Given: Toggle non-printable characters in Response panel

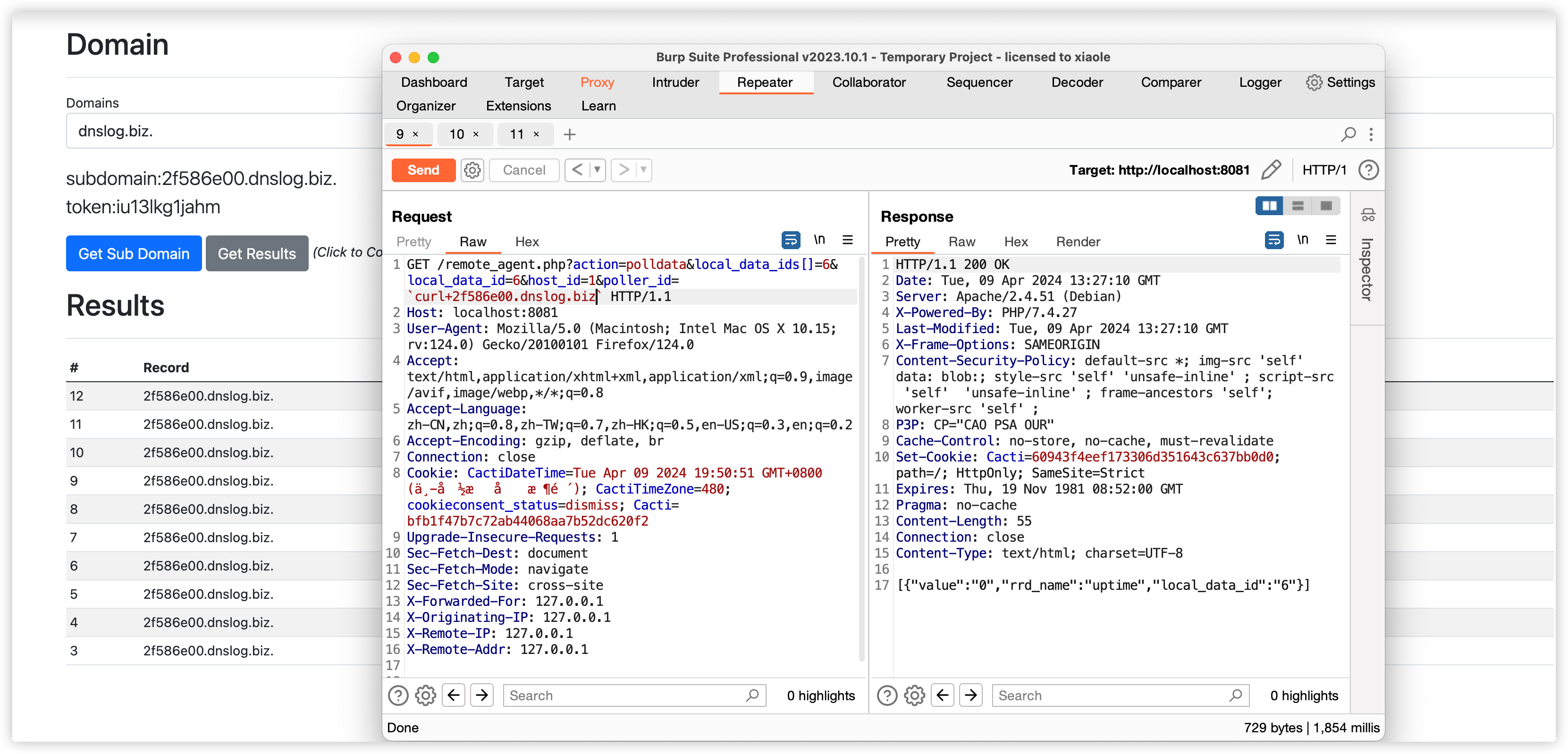Looking at the screenshot, I should pyautogui.click(x=1303, y=240).
